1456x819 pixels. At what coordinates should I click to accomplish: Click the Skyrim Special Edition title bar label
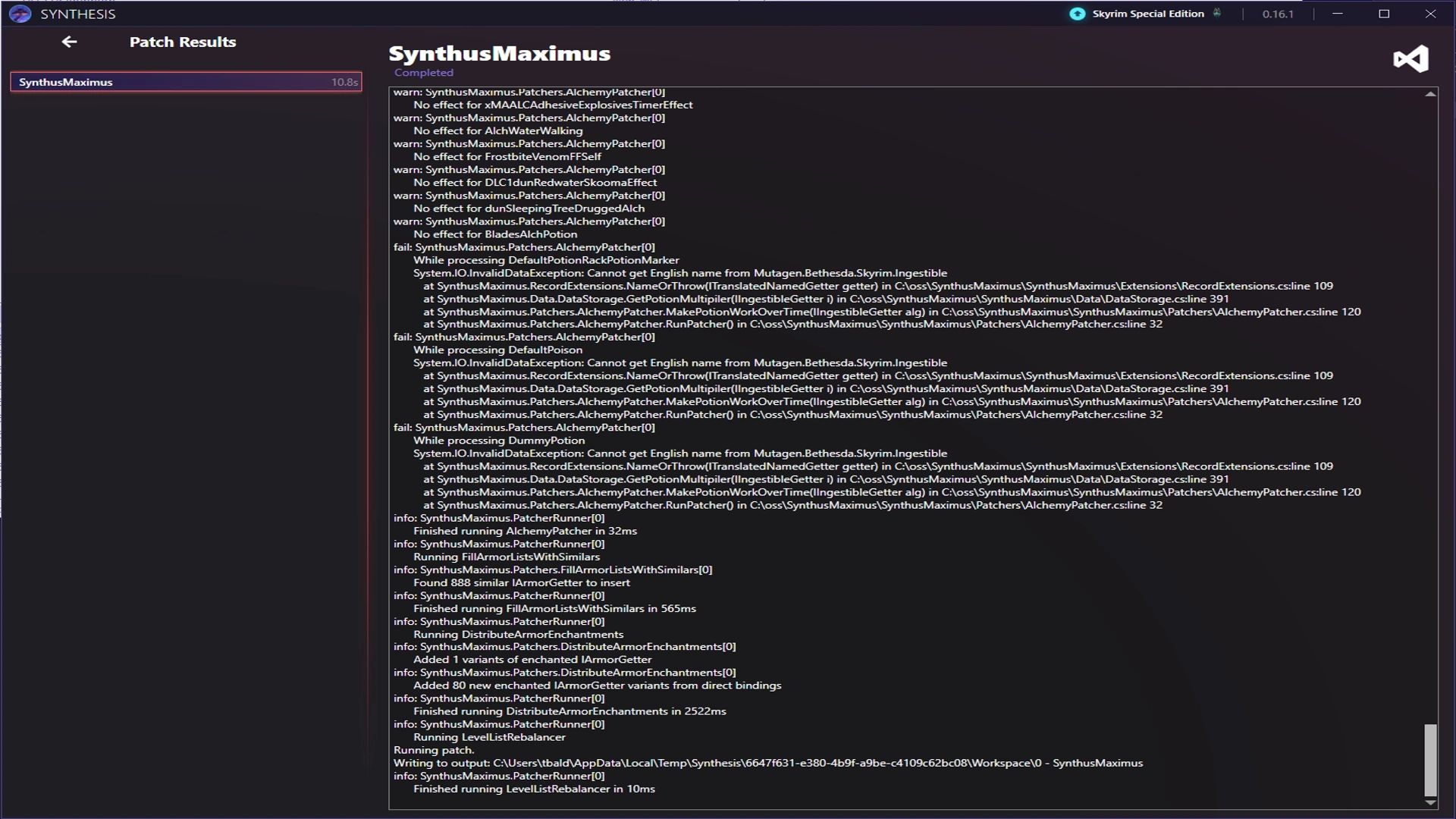(1147, 13)
